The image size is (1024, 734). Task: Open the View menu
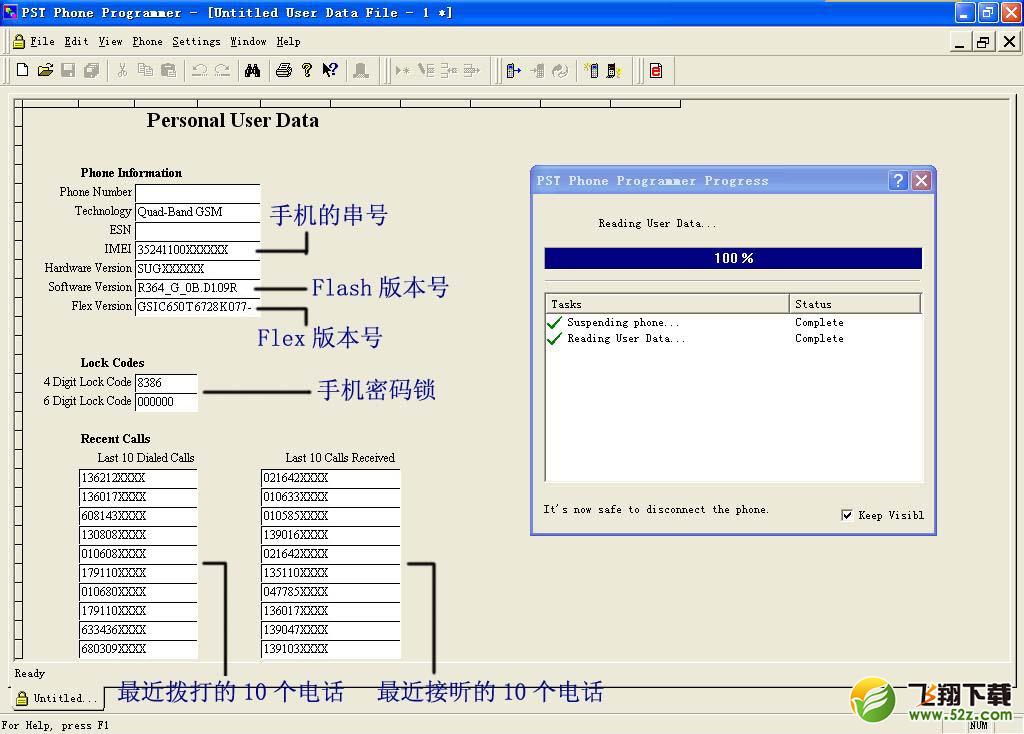click(110, 41)
